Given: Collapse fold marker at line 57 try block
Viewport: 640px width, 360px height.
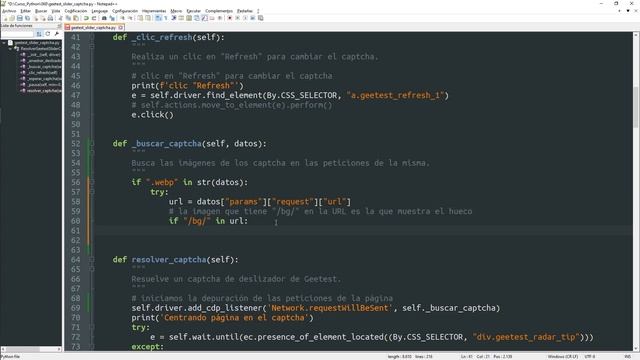Looking at the screenshot, I should click(92, 192).
